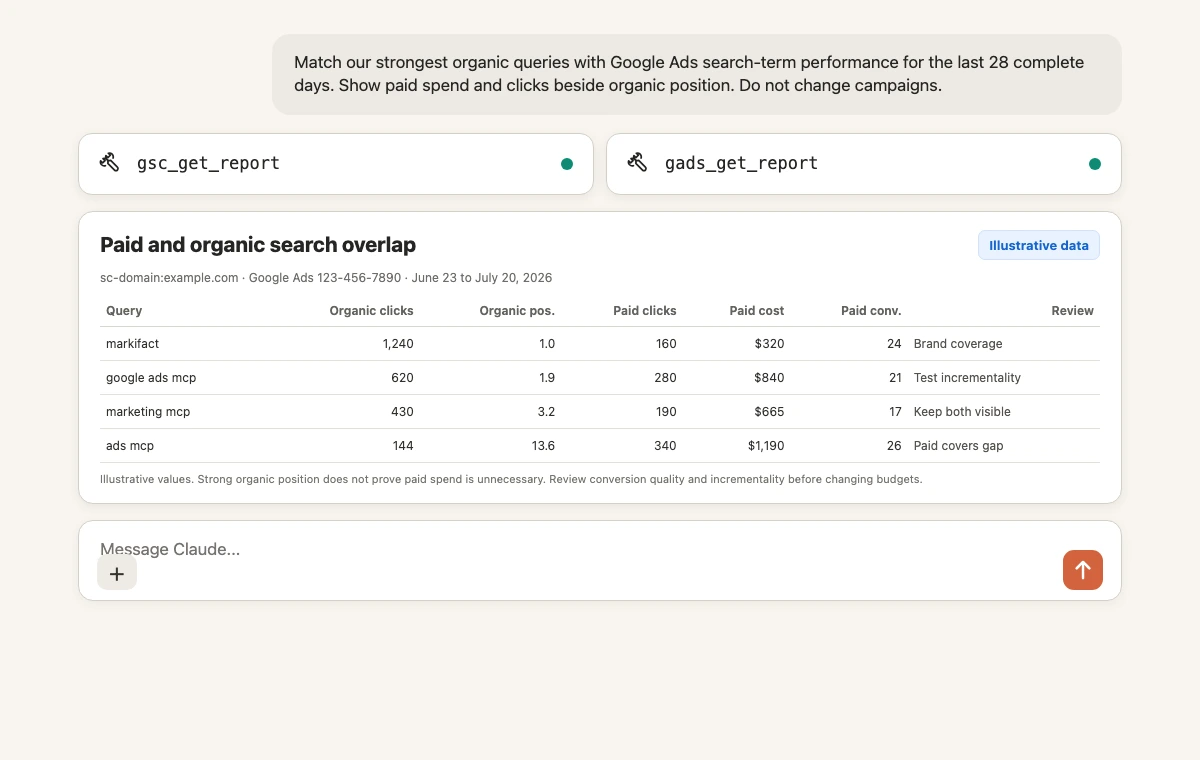Click organic position value 1.0
Image resolution: width=1200 pixels, height=760 pixels.
(547, 344)
